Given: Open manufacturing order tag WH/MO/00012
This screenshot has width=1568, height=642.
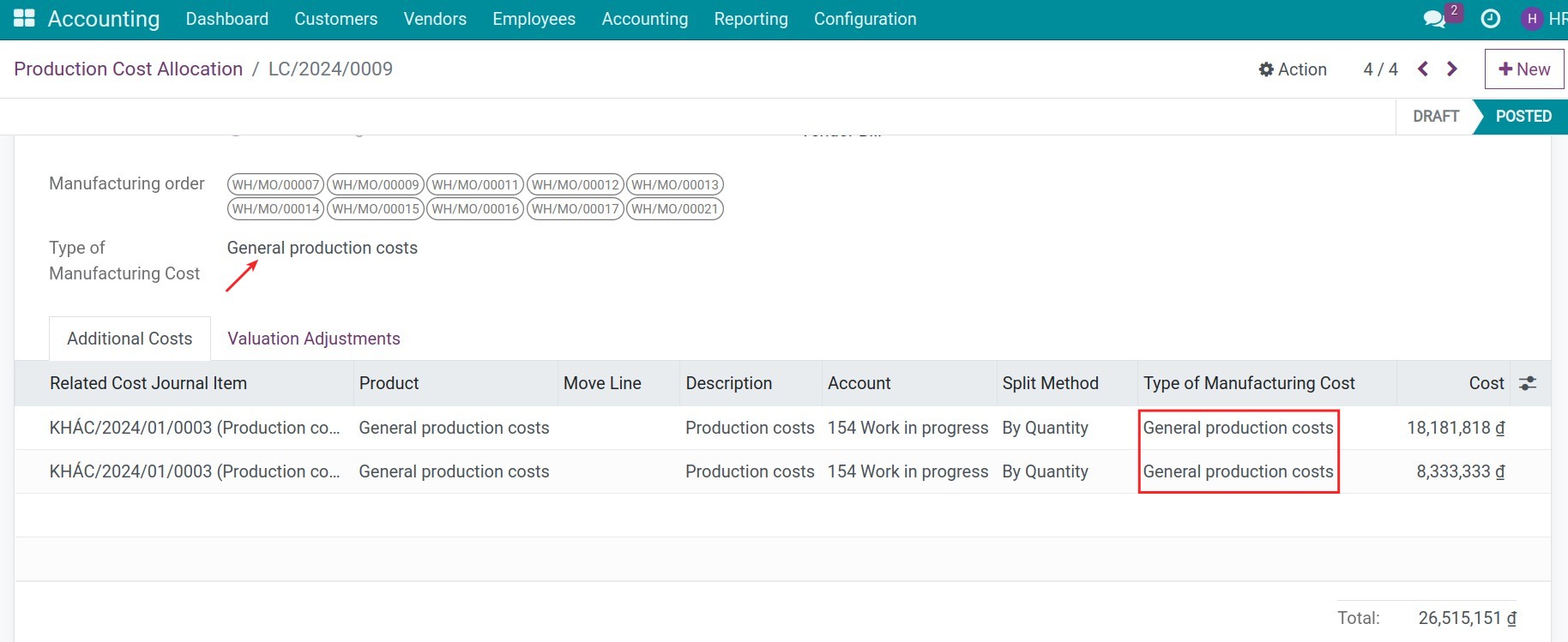Looking at the screenshot, I should click(576, 184).
